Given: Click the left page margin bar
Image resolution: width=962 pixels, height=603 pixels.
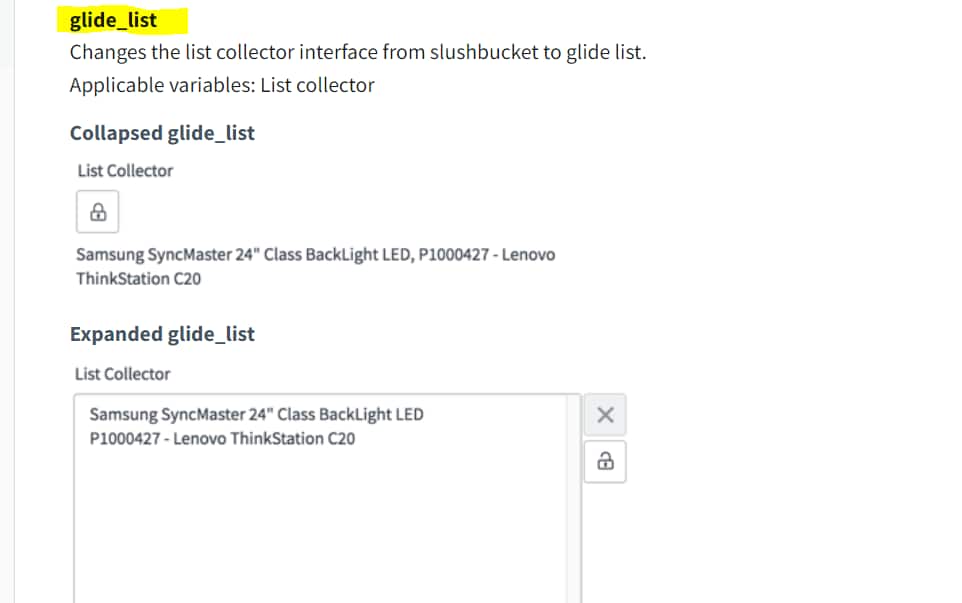Looking at the screenshot, I should pos(7,301).
